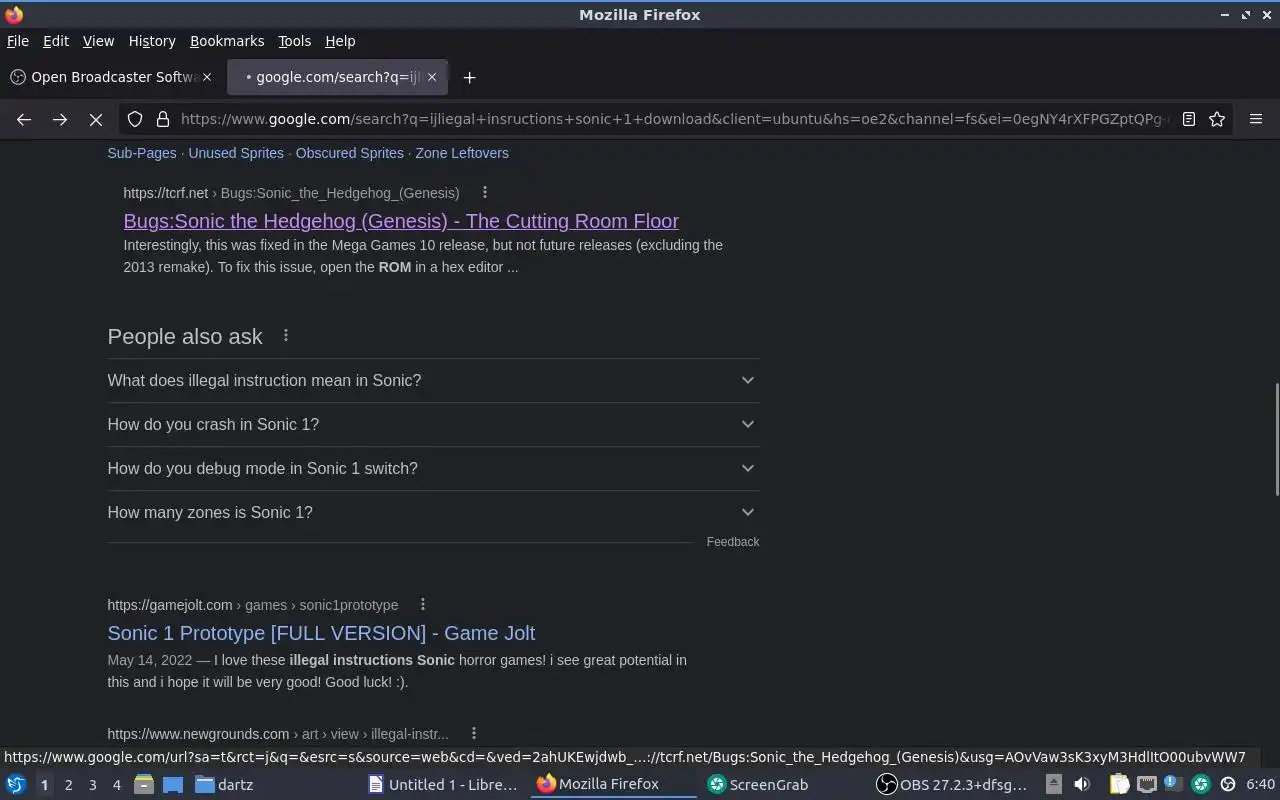
Task: Switch to virtual desktop 2
Action: tap(68, 784)
